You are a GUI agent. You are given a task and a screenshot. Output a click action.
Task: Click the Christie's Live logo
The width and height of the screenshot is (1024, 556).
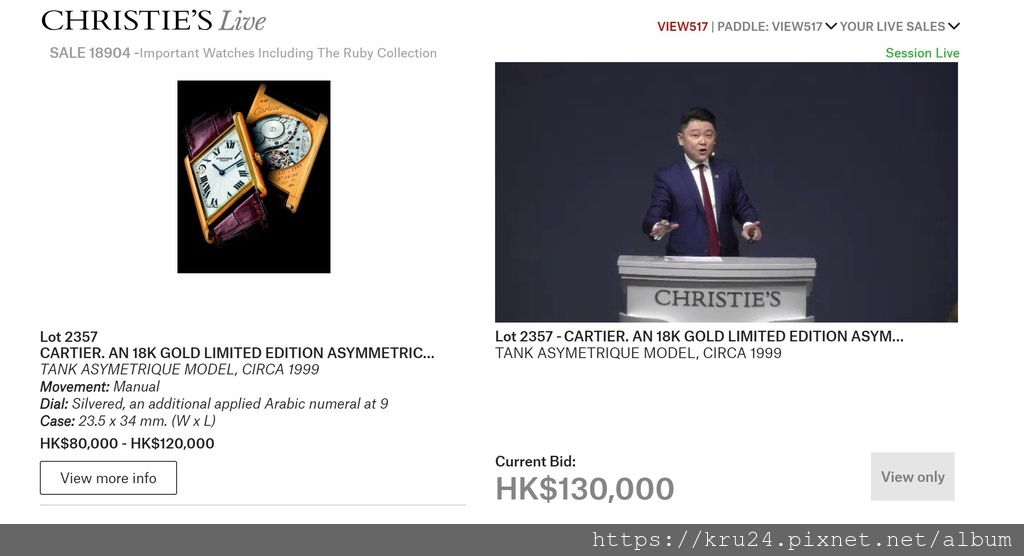(x=153, y=21)
